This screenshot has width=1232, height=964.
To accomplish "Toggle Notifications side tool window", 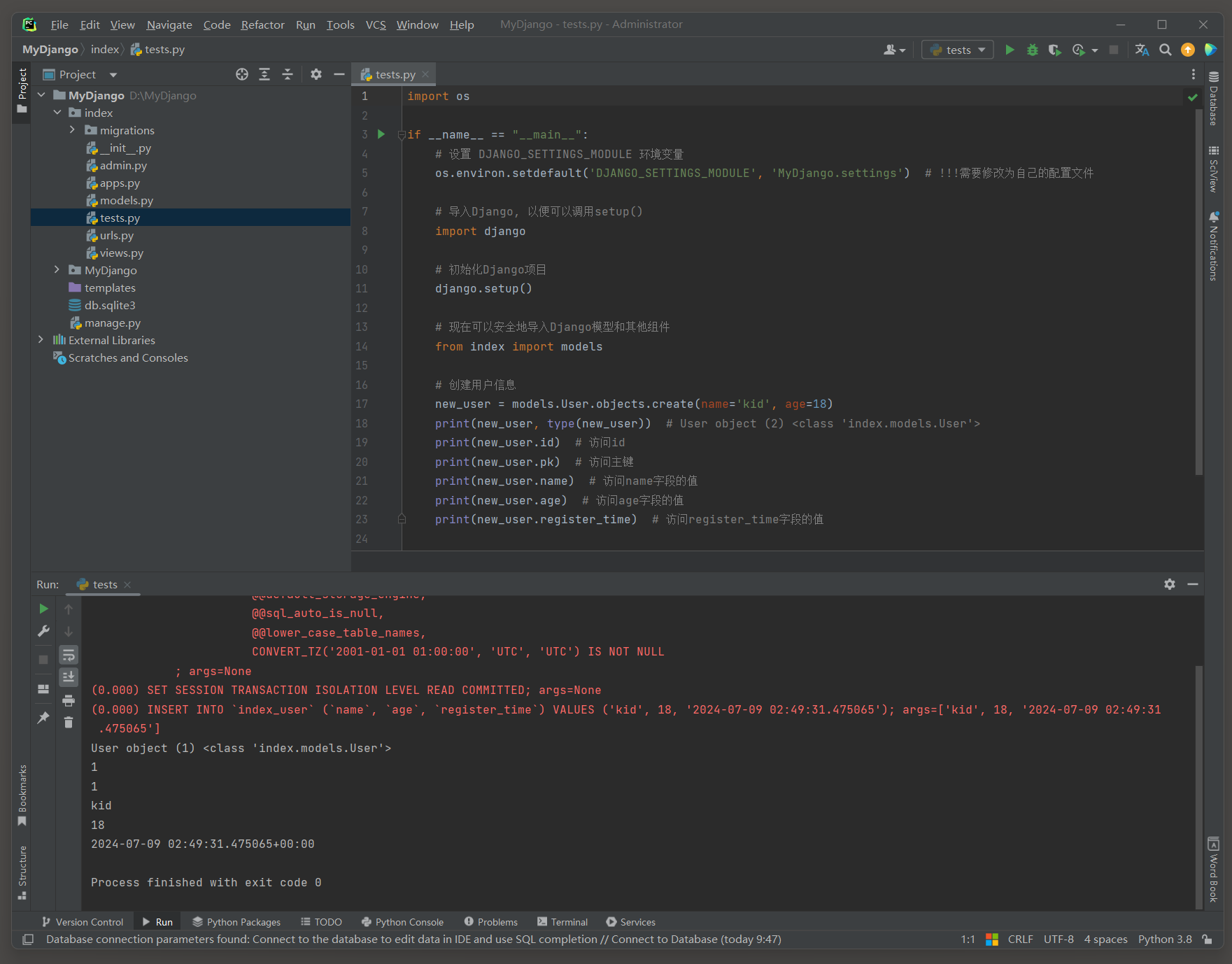I will click(x=1214, y=246).
